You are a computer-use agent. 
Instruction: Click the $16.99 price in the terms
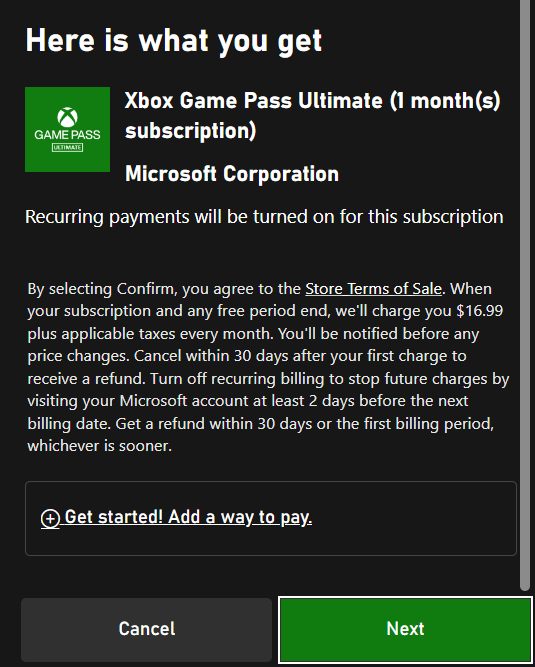pyautogui.click(x=480, y=311)
